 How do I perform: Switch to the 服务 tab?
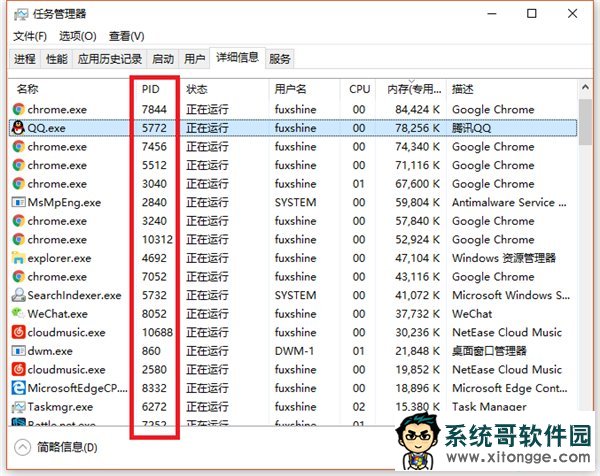tap(279, 59)
